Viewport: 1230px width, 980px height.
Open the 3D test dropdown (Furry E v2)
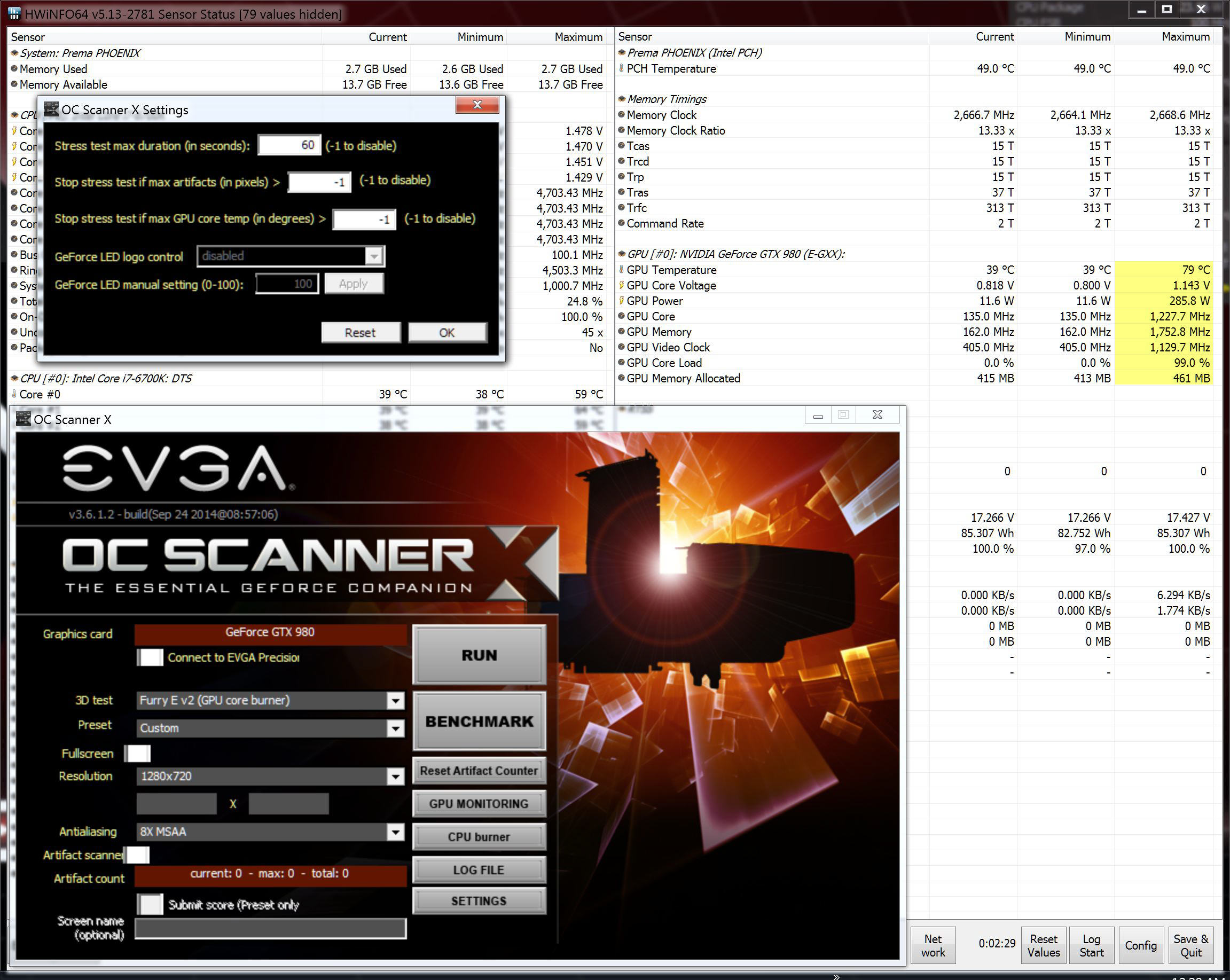[x=395, y=701]
